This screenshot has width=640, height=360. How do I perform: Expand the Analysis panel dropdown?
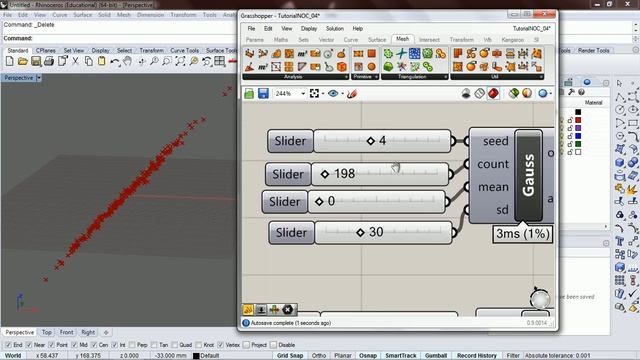[346, 77]
